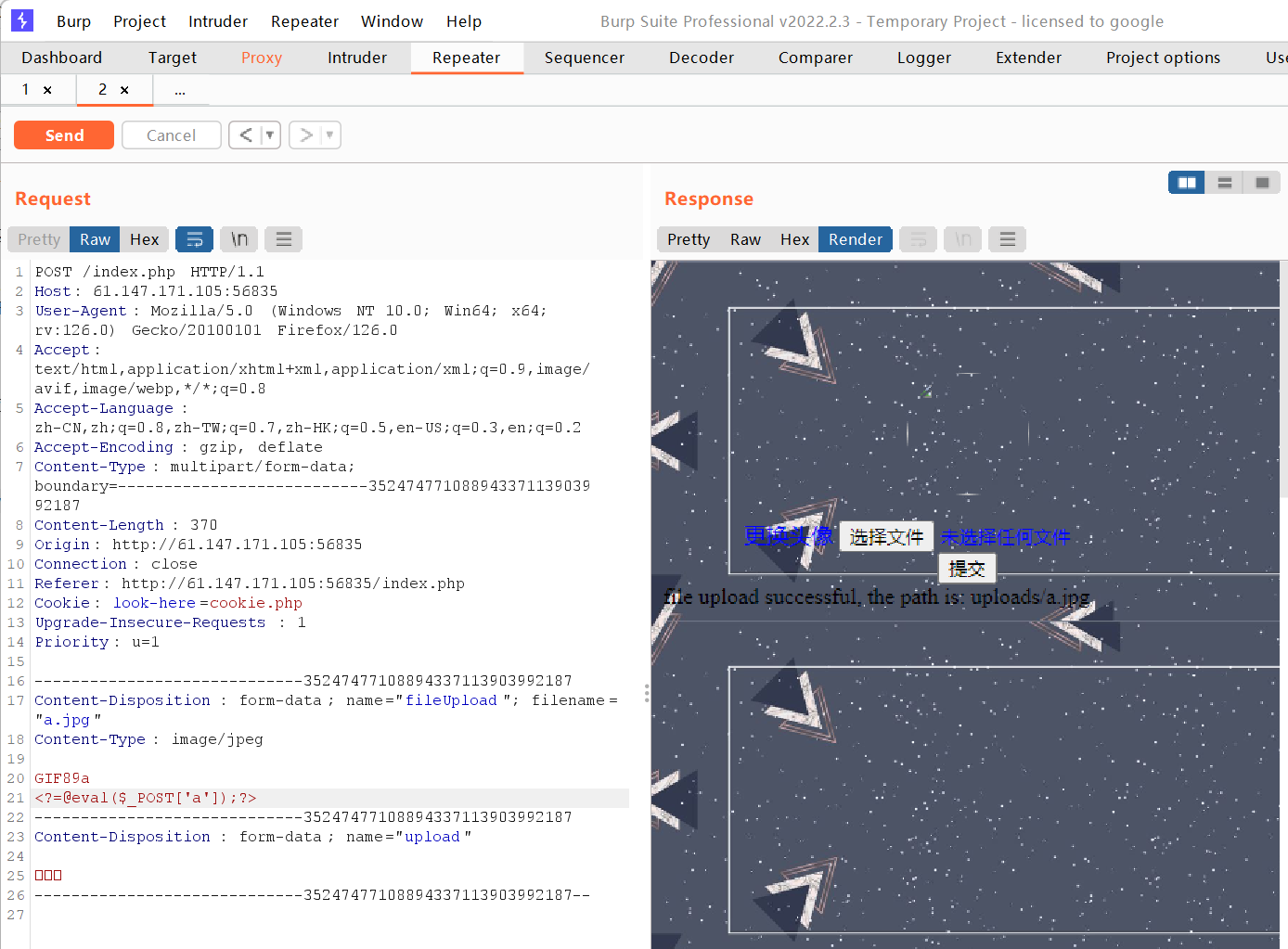Select Raw view in Request panel
Viewport: 1288px width, 949px height.
point(95,239)
